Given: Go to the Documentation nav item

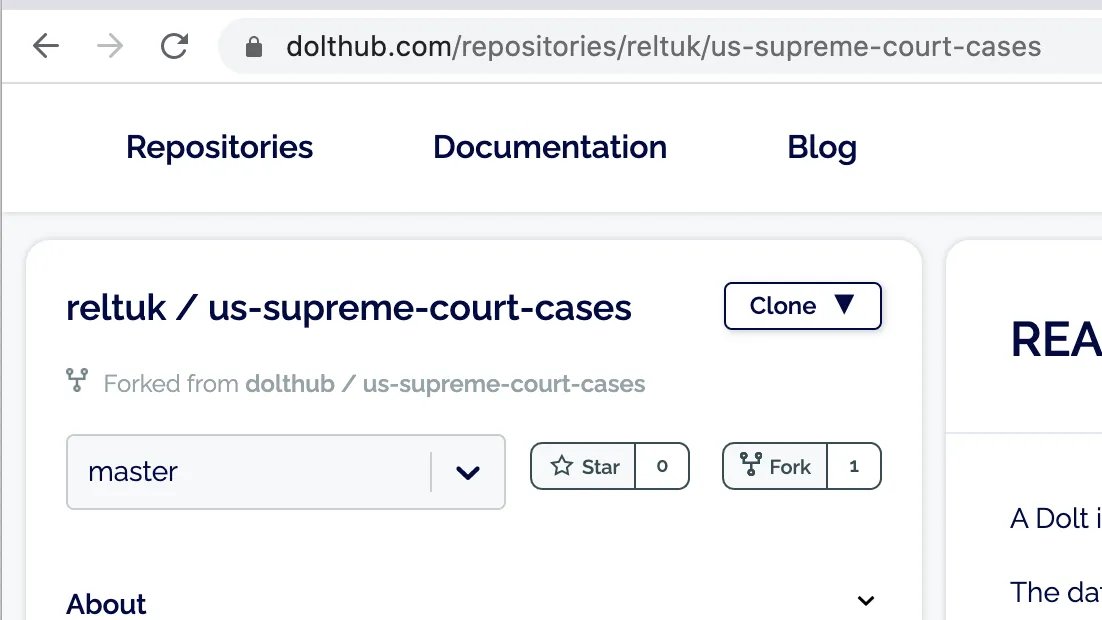Looking at the screenshot, I should [550, 147].
